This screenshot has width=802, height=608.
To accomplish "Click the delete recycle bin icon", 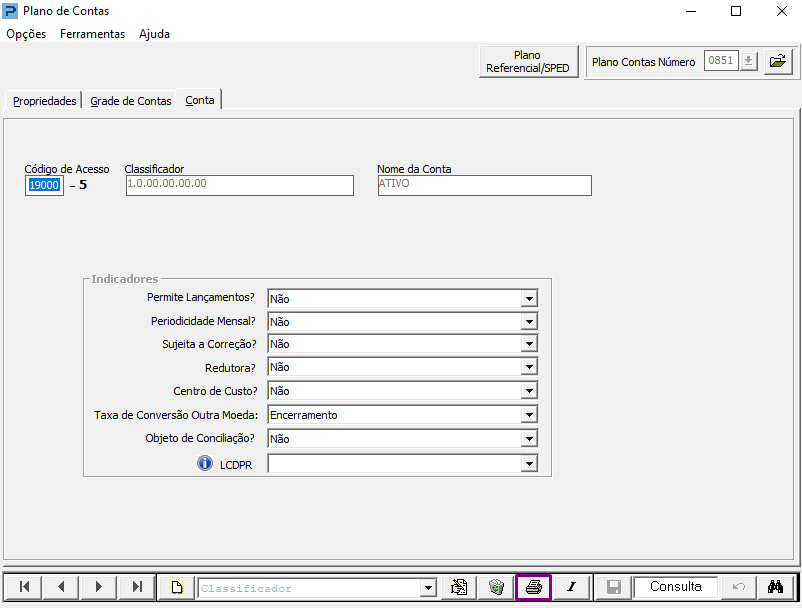I will [496, 587].
